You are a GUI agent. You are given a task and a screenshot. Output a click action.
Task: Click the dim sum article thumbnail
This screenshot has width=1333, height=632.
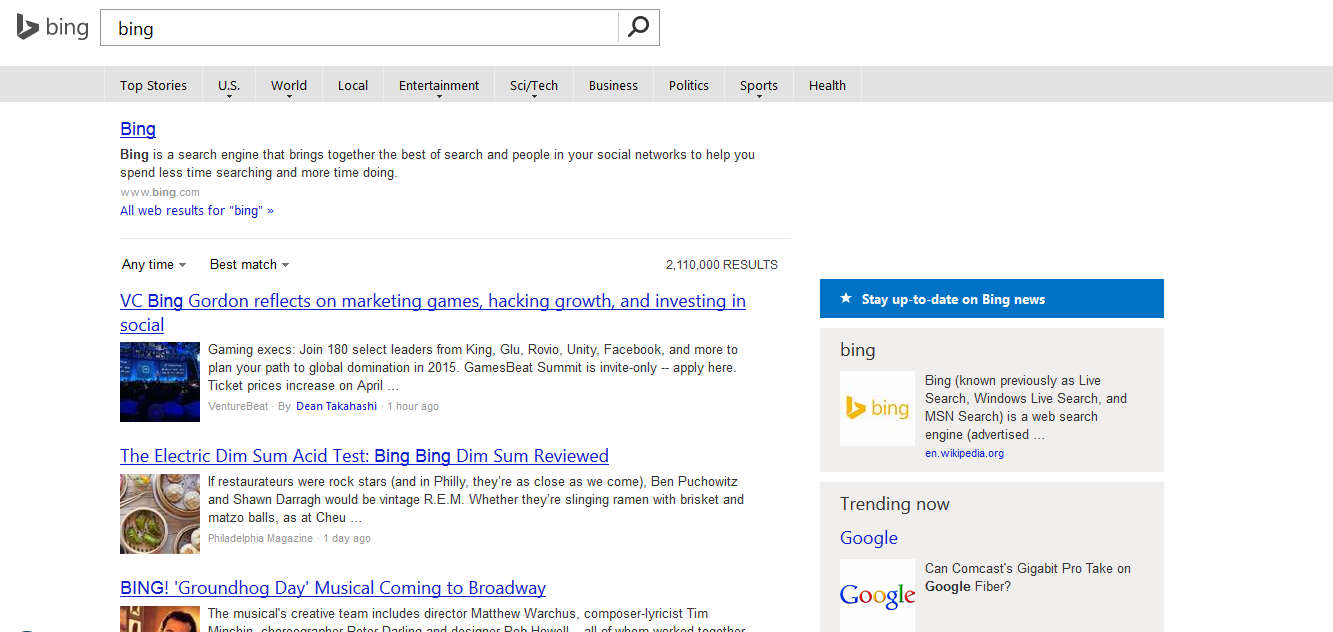pyautogui.click(x=159, y=513)
